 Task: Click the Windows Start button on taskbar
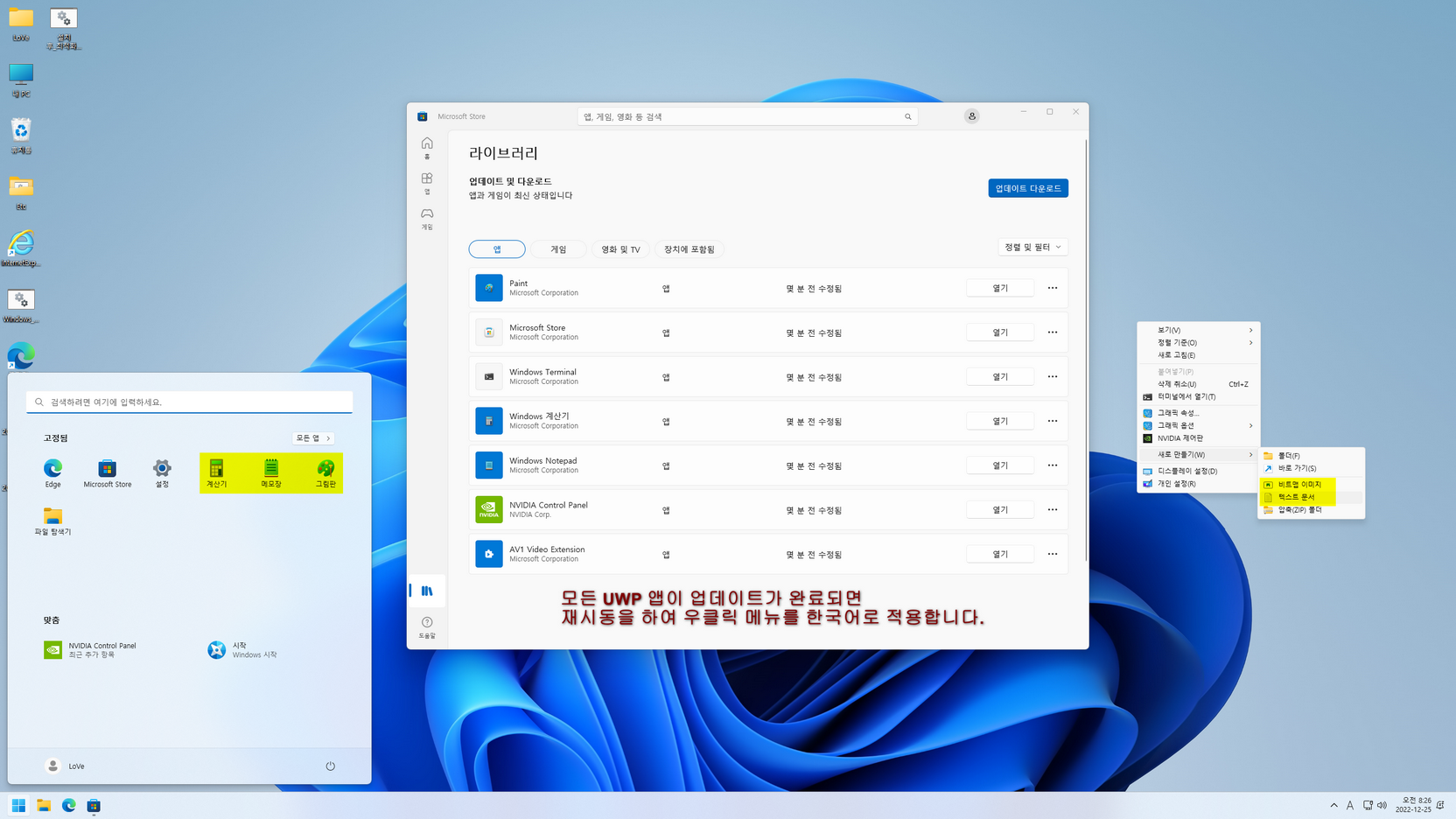18,805
